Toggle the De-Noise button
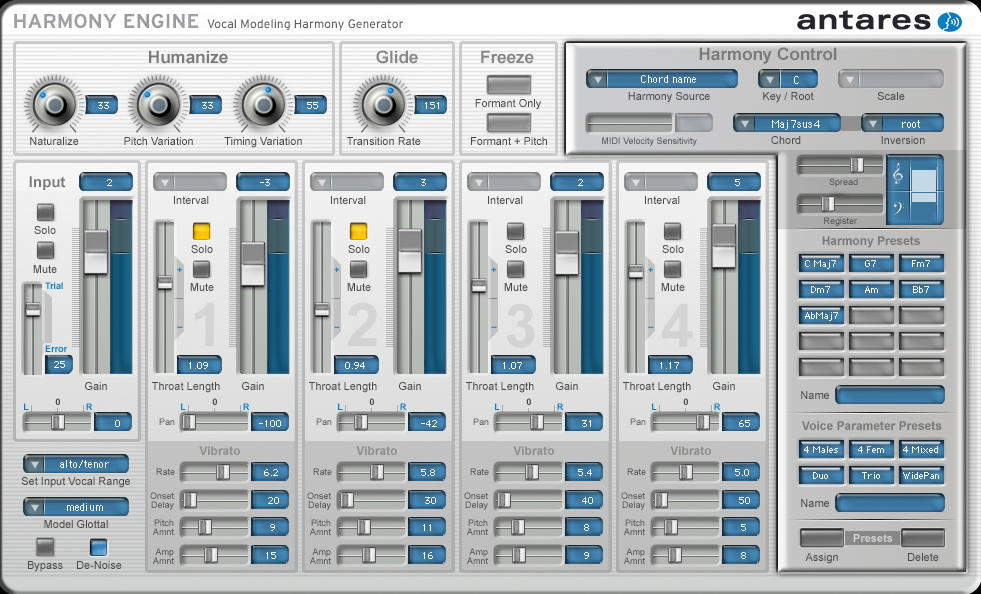 click(x=98, y=547)
